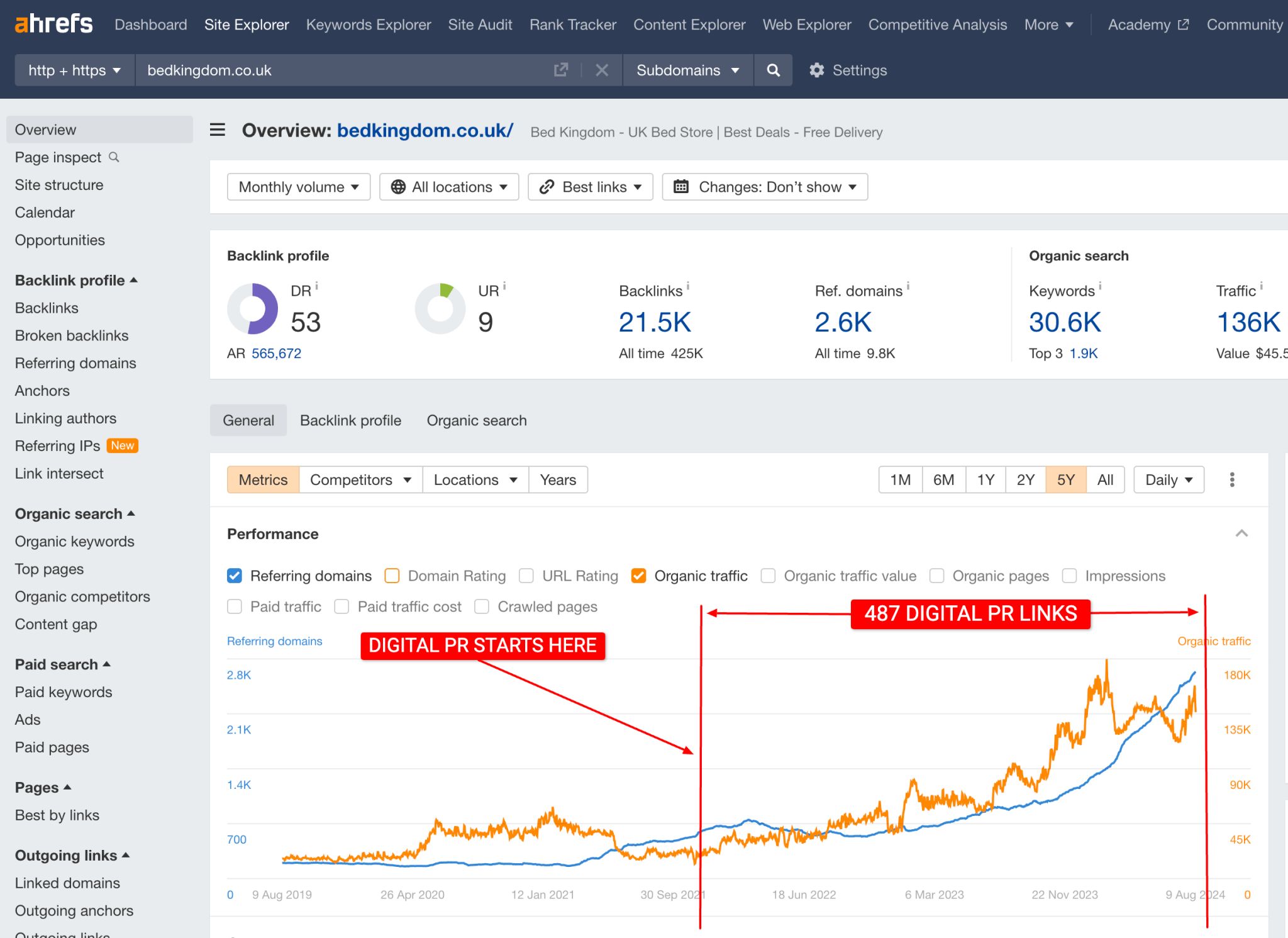Uncheck the Referring domains checkbox
1288x938 pixels.
pos(235,576)
